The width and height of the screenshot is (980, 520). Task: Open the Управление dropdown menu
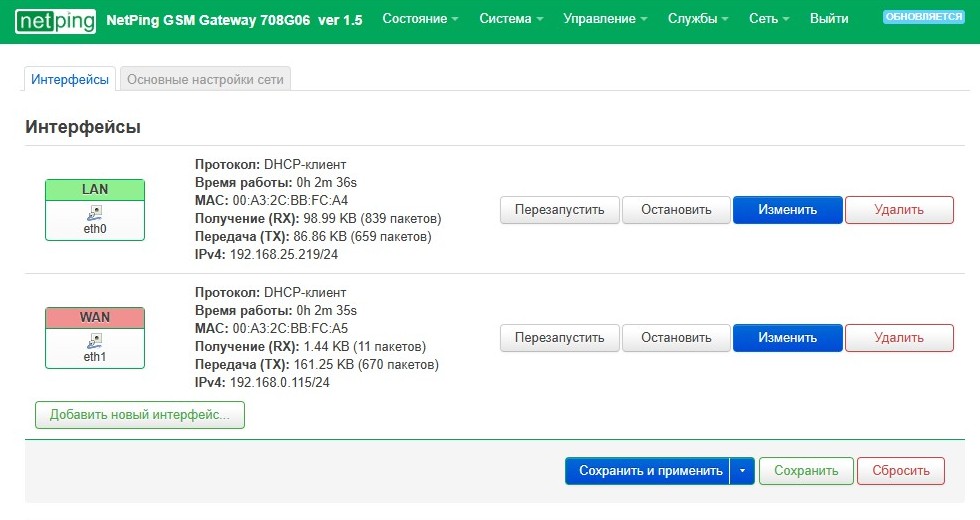[605, 19]
